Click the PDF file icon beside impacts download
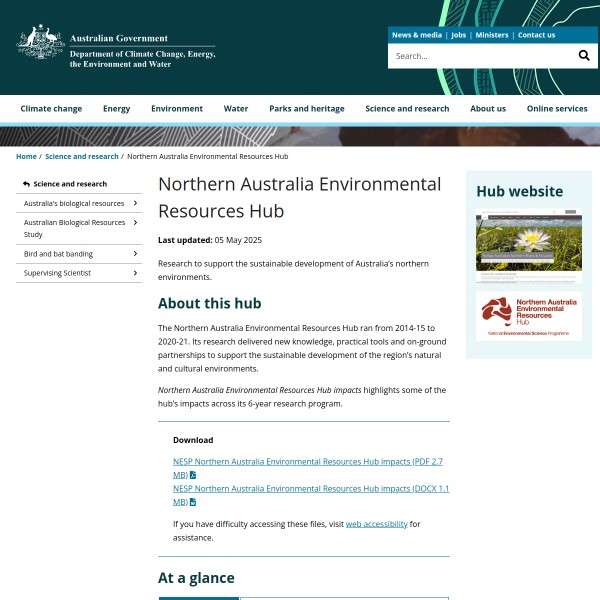Screen dimensions: 600x600 (193, 475)
